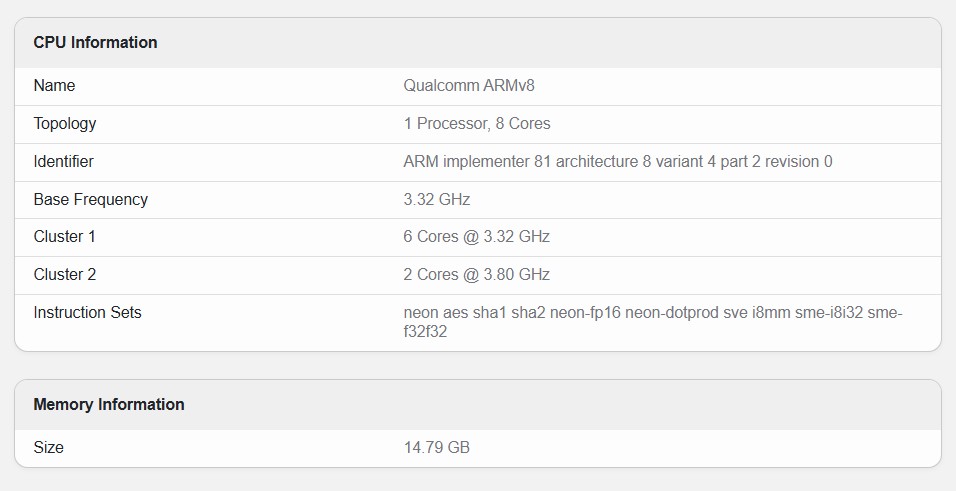The width and height of the screenshot is (956, 491).
Task: Click the Base Frequency row label
Action: (90, 200)
